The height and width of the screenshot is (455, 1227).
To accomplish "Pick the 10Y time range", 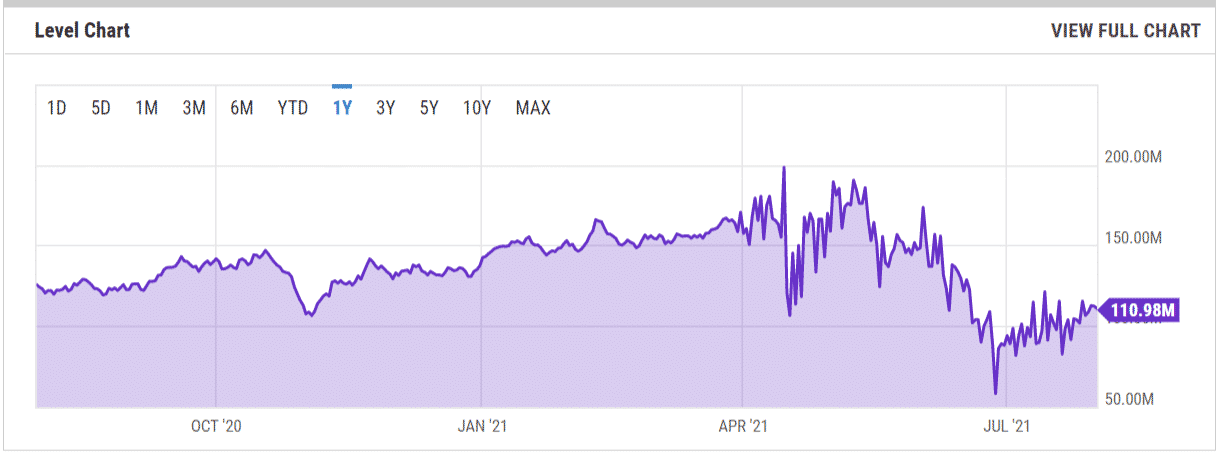I will pos(477,108).
